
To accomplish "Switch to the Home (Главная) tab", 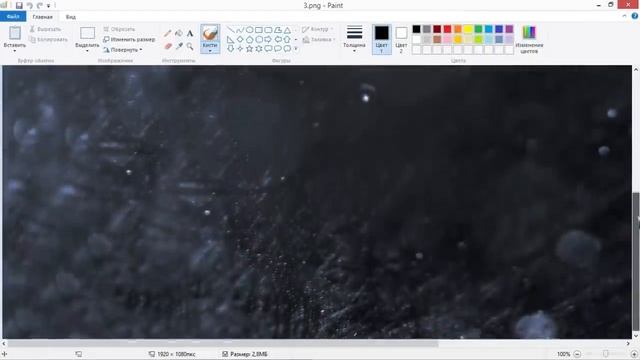I will (x=42, y=17).
